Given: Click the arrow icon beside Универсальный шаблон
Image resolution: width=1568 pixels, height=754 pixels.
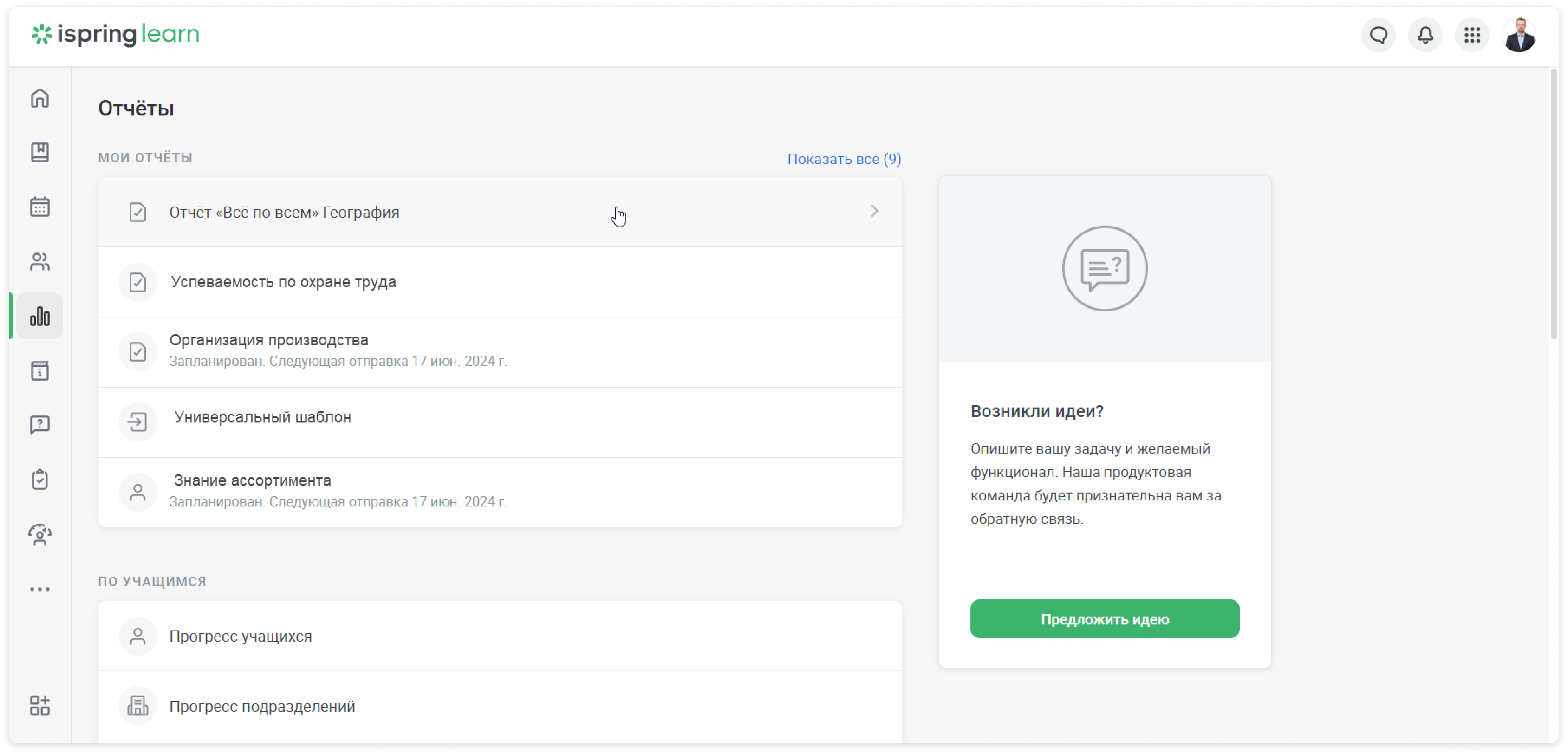Looking at the screenshot, I should coord(138,422).
